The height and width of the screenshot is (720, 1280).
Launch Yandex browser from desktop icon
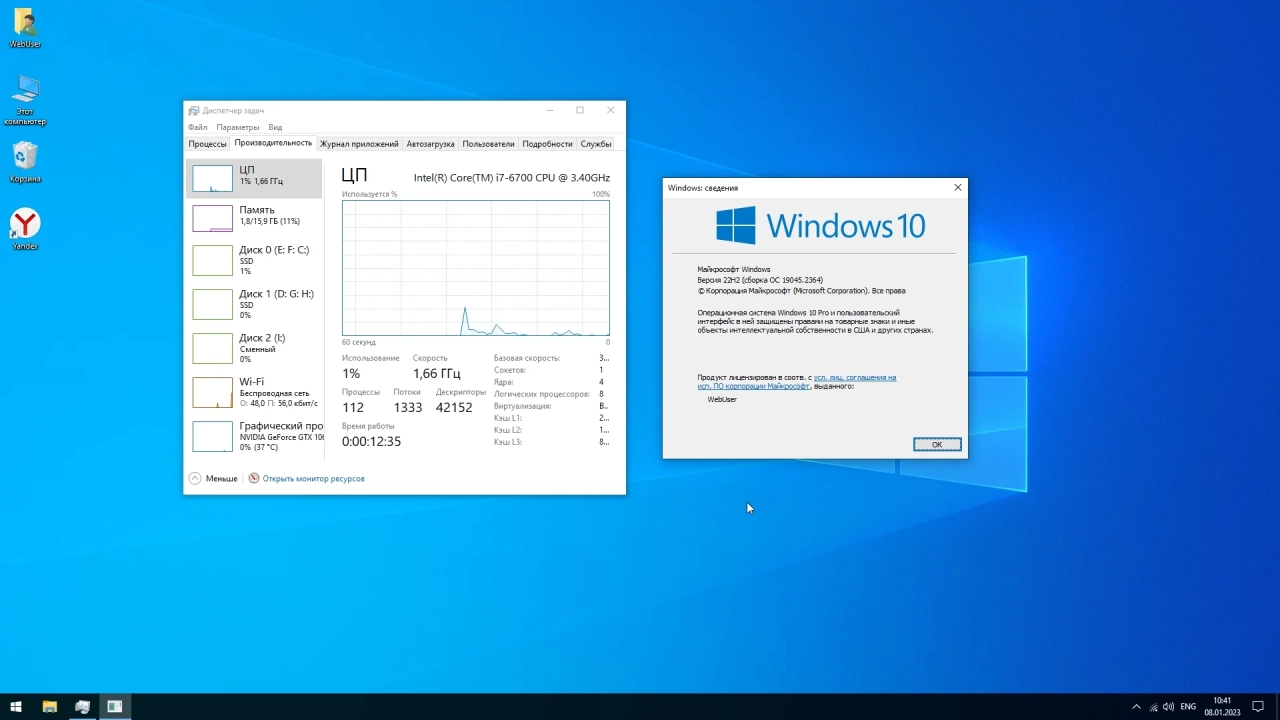click(25, 229)
